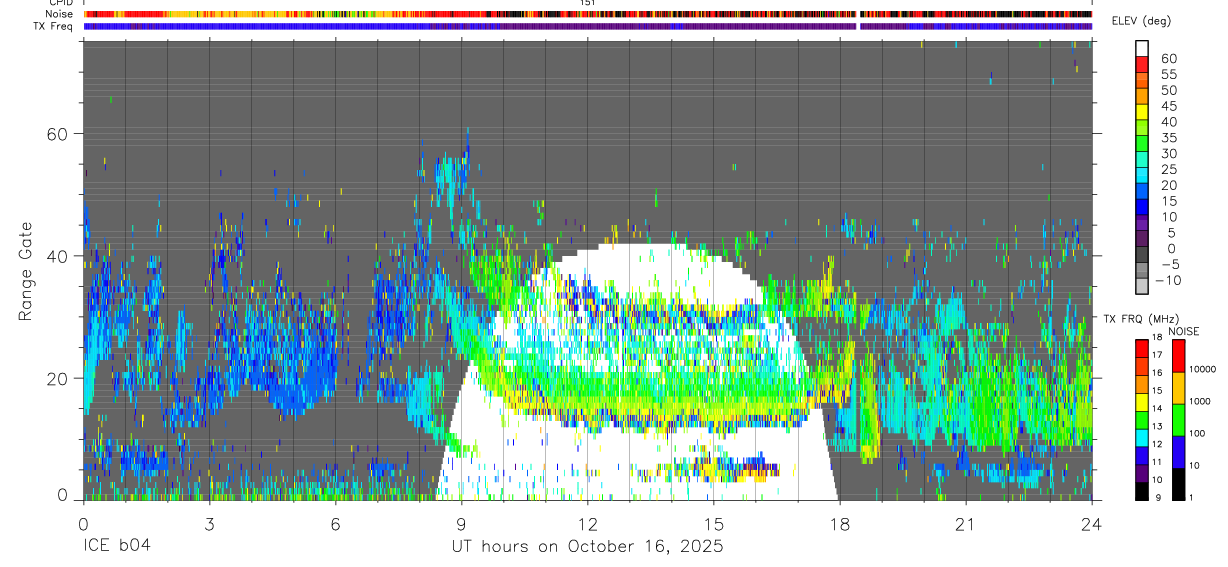Image resolution: width=1228 pixels, height=567 pixels.
Task: Click the yellow swatch in the TX FRQ bar
Action: (x=1142, y=401)
